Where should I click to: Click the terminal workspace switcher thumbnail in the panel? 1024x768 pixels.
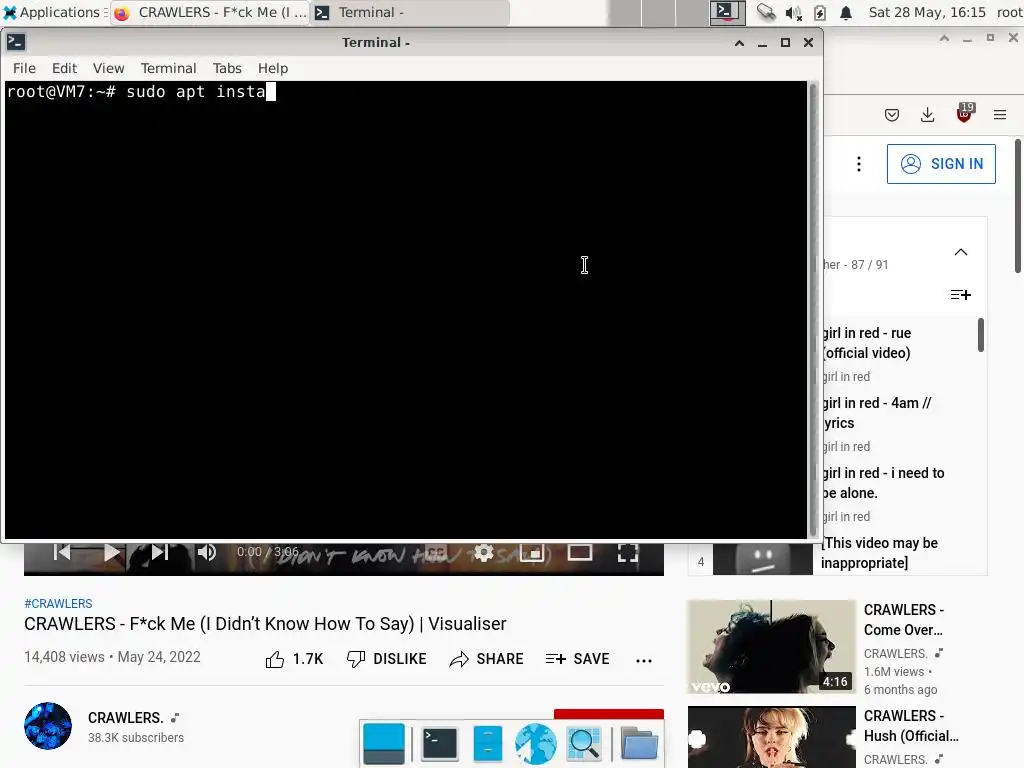pos(727,12)
